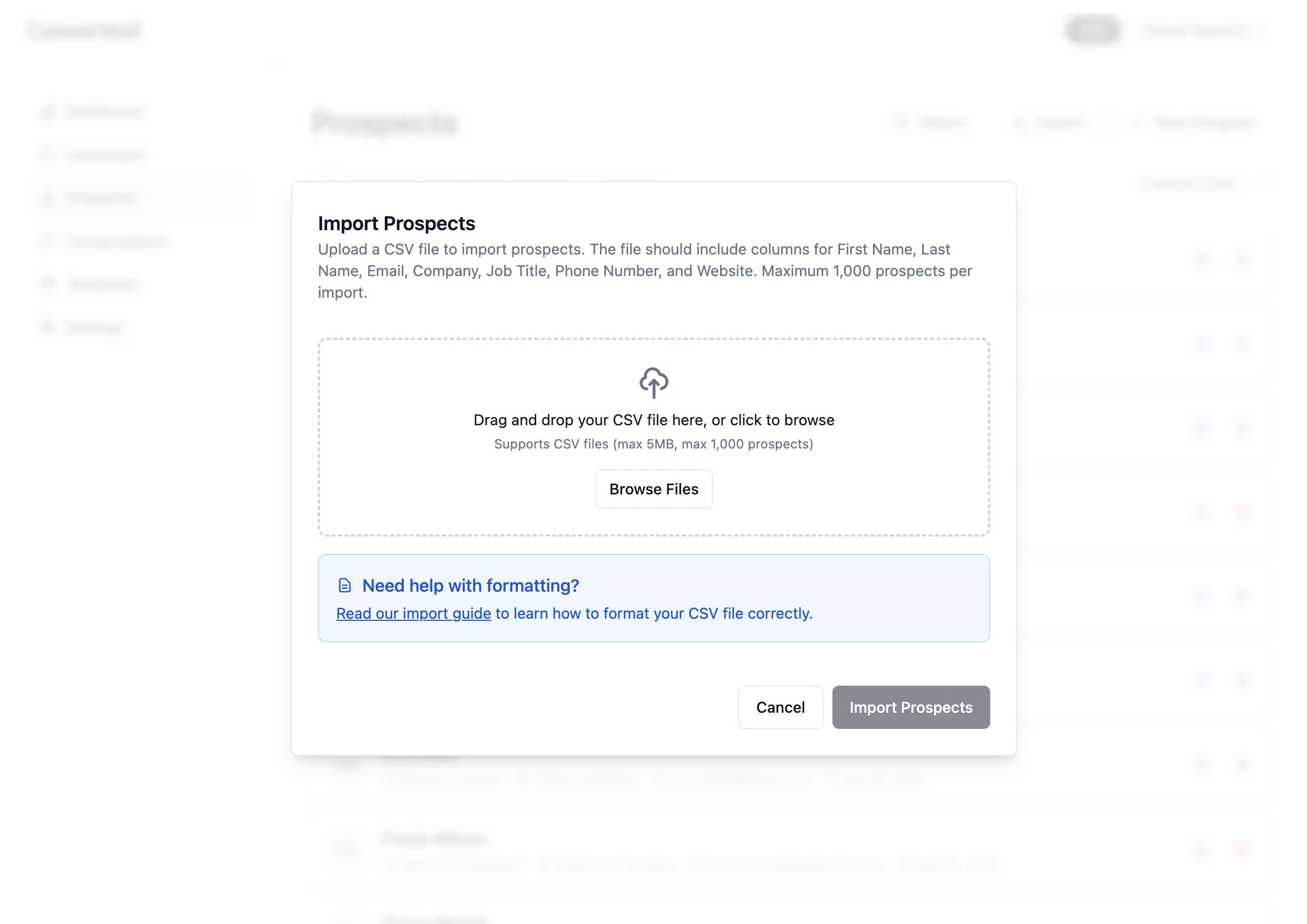Click the blurred Conversations sidebar icon

point(48,241)
